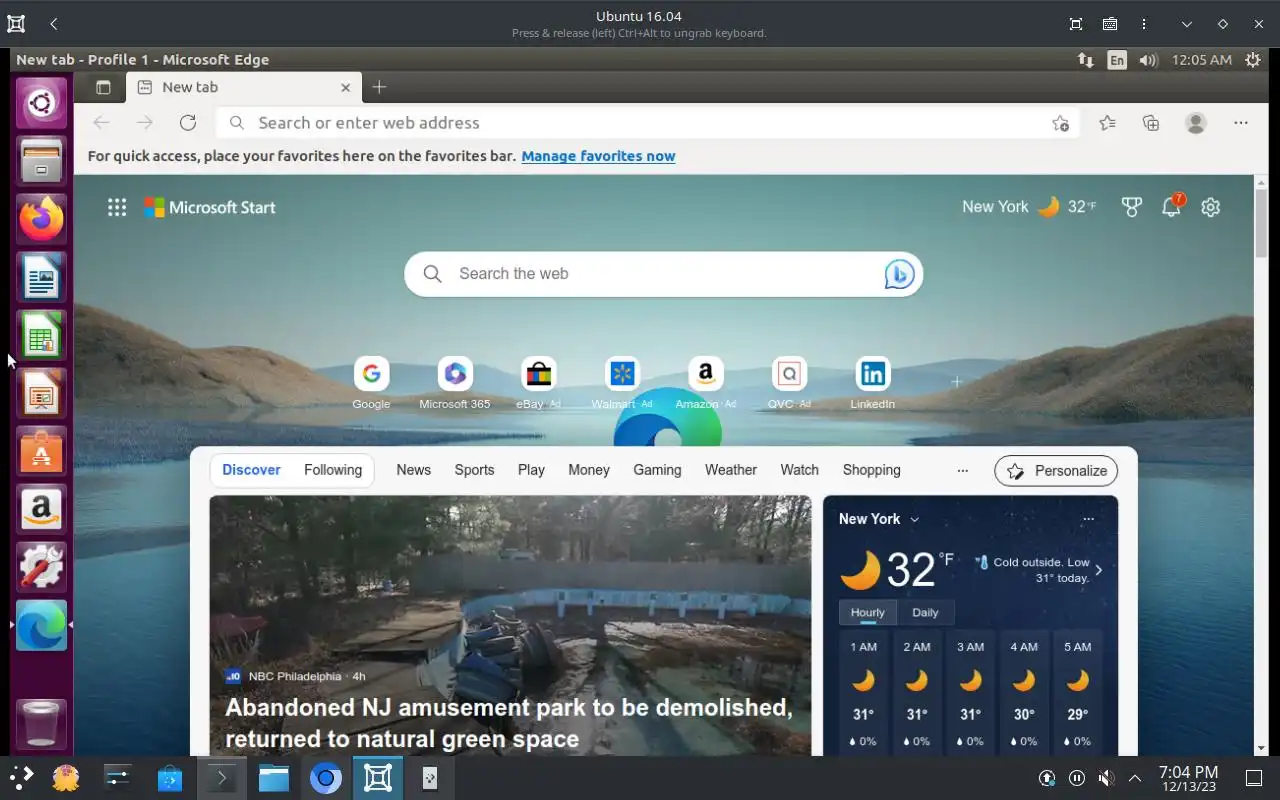Open the Edge tab actions menu
Image resolution: width=1280 pixels, height=800 pixels.
[x=103, y=87]
